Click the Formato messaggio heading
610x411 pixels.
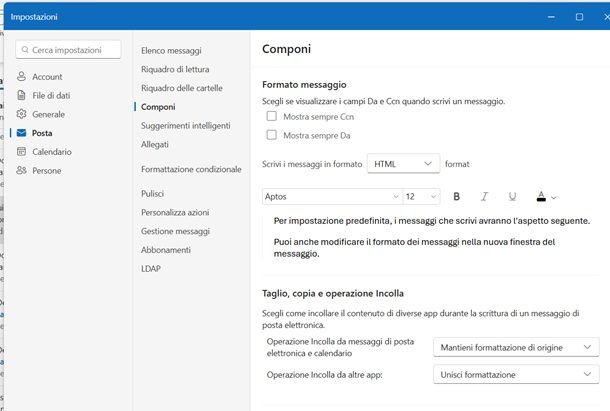point(304,84)
